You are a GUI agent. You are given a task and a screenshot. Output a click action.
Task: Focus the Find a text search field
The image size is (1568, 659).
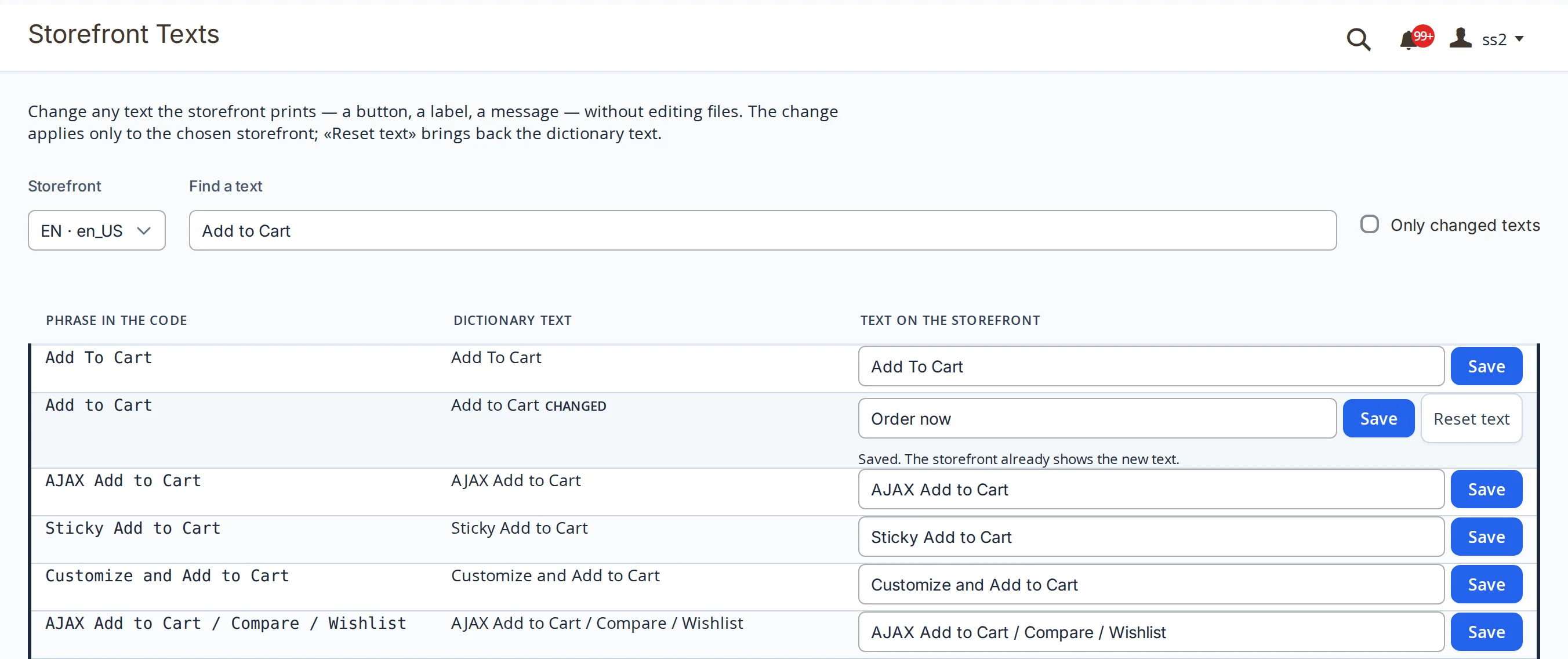(x=762, y=230)
